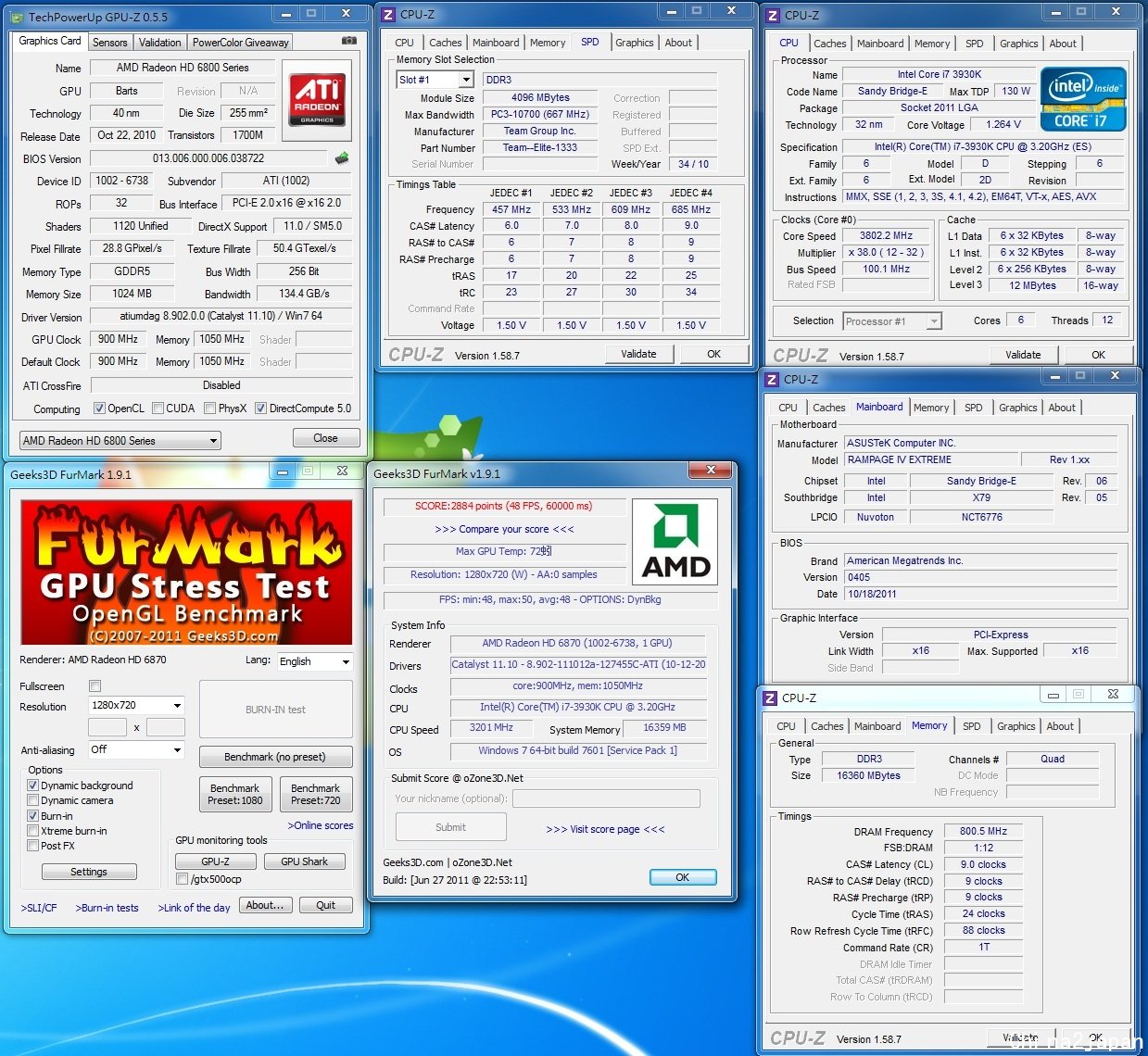Screen dimensions: 1148x1056
Task: Click the Benchmark (no preset) button
Action: click(275, 757)
